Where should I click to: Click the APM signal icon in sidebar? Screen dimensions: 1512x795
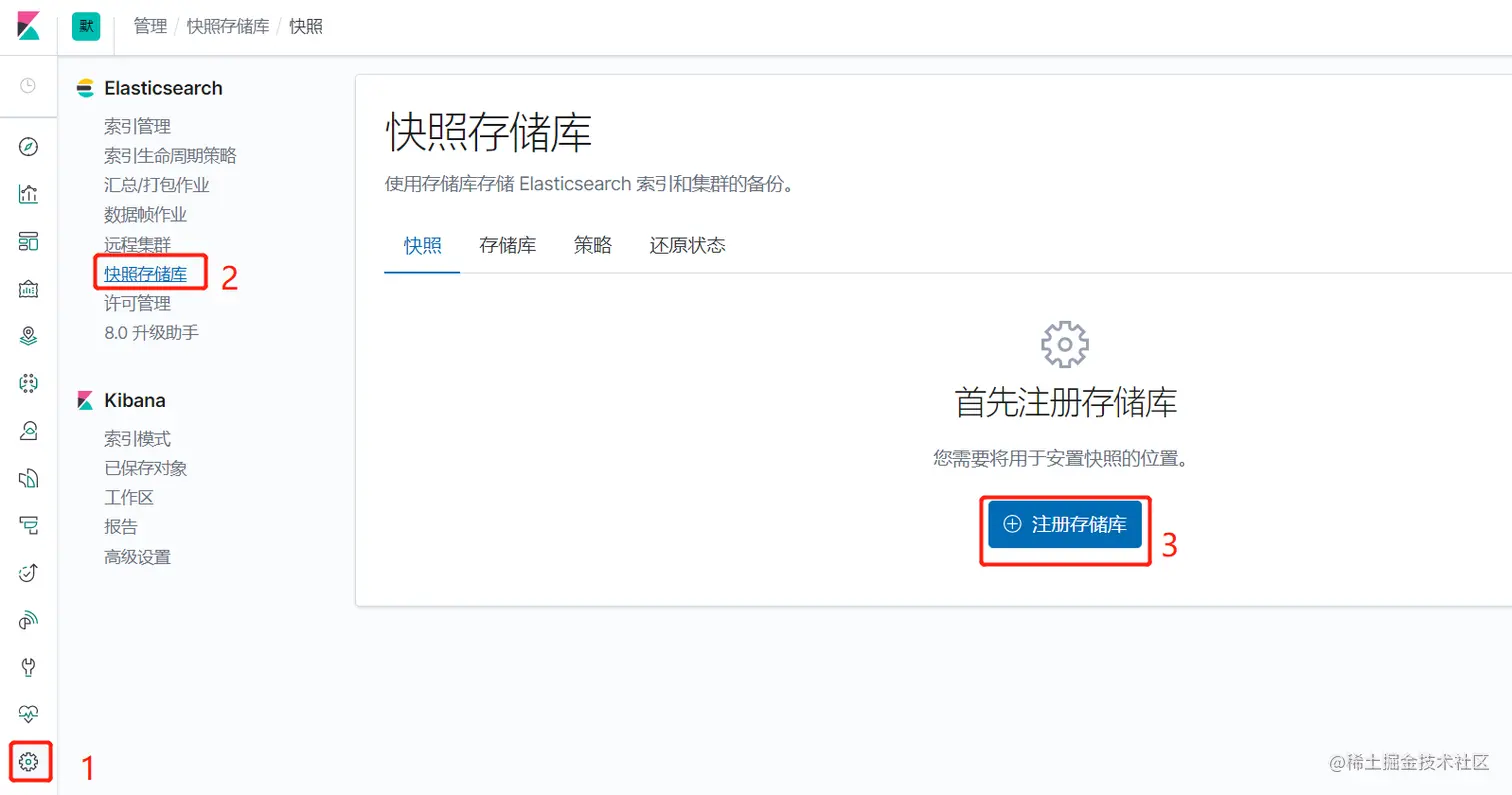[x=29, y=619]
